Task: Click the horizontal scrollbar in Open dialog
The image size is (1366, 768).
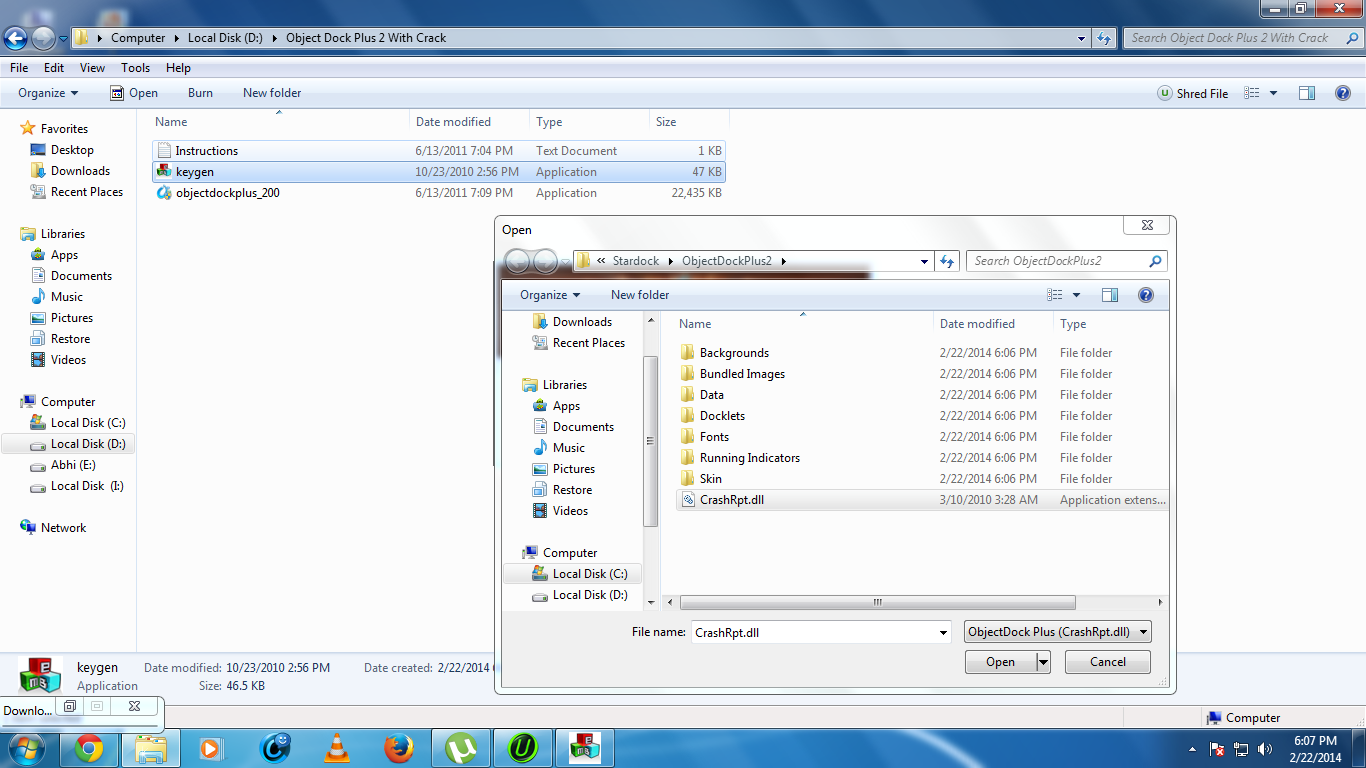Action: click(x=877, y=603)
